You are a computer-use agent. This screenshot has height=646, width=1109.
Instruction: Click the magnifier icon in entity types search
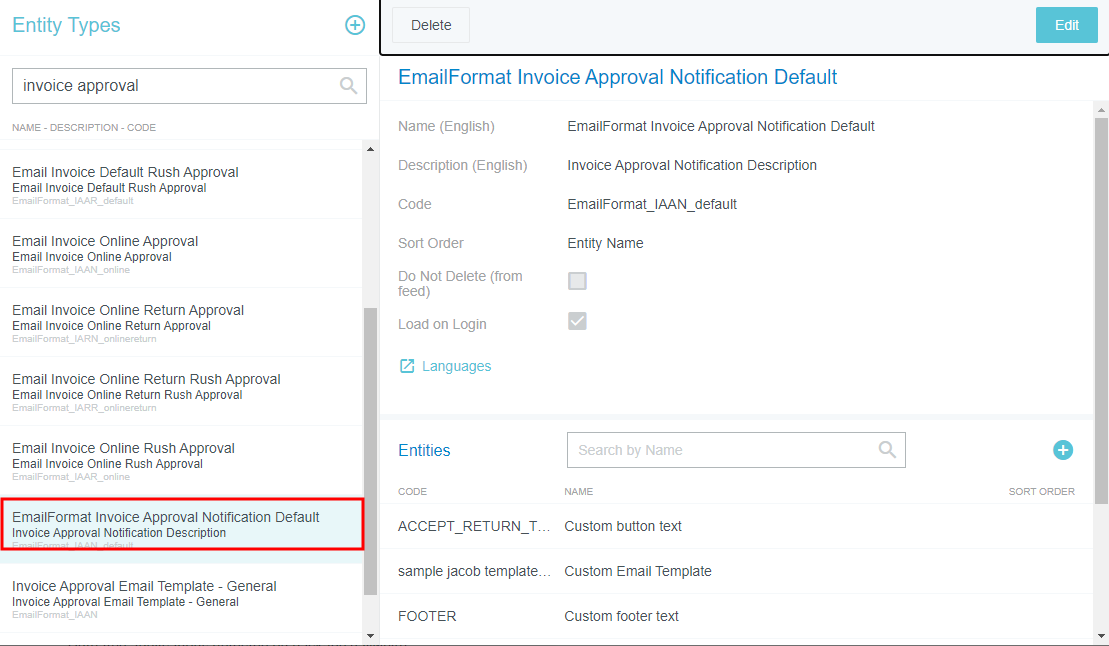click(348, 86)
